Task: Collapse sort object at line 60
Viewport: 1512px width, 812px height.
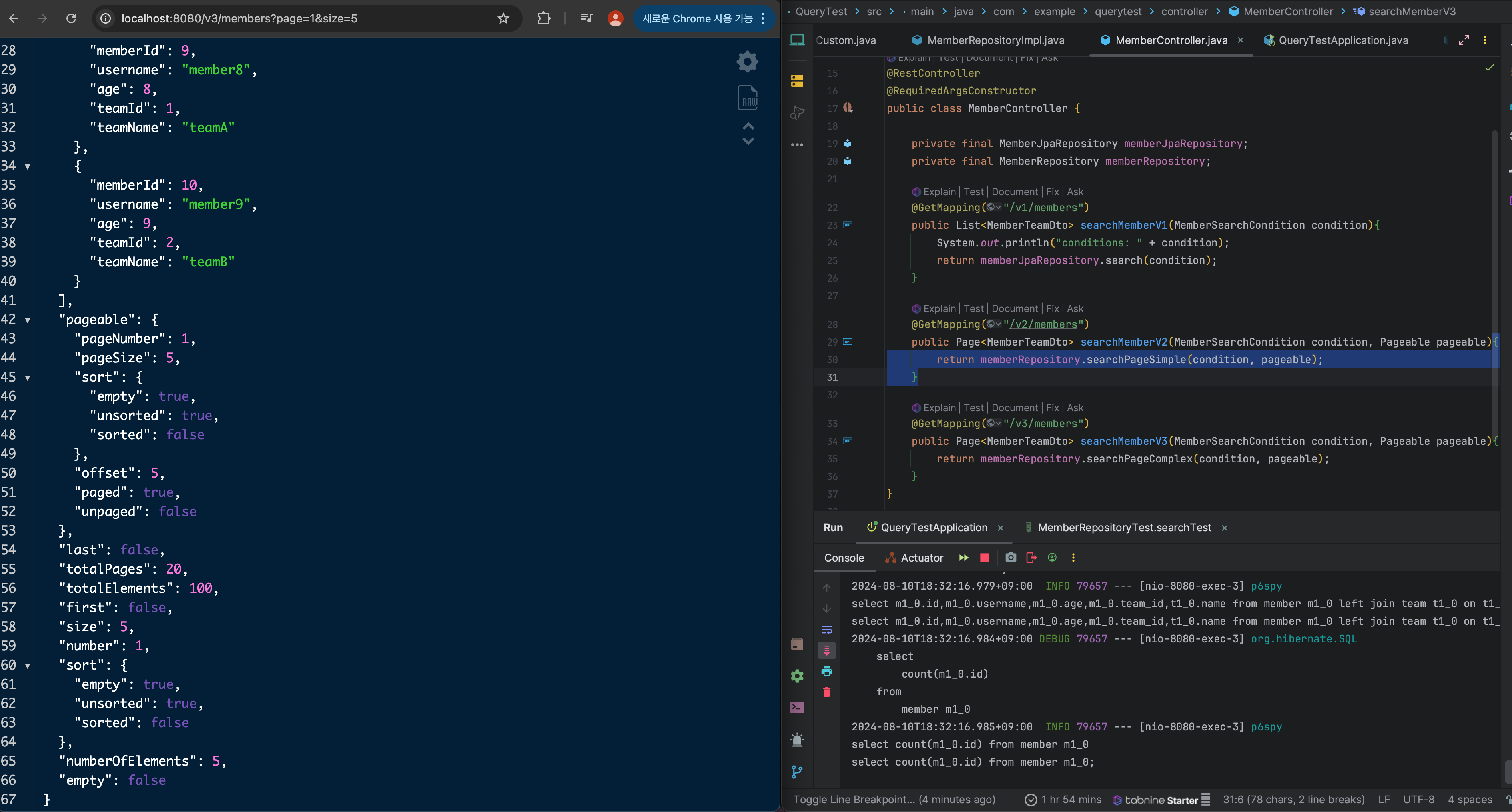Action: pos(28,666)
